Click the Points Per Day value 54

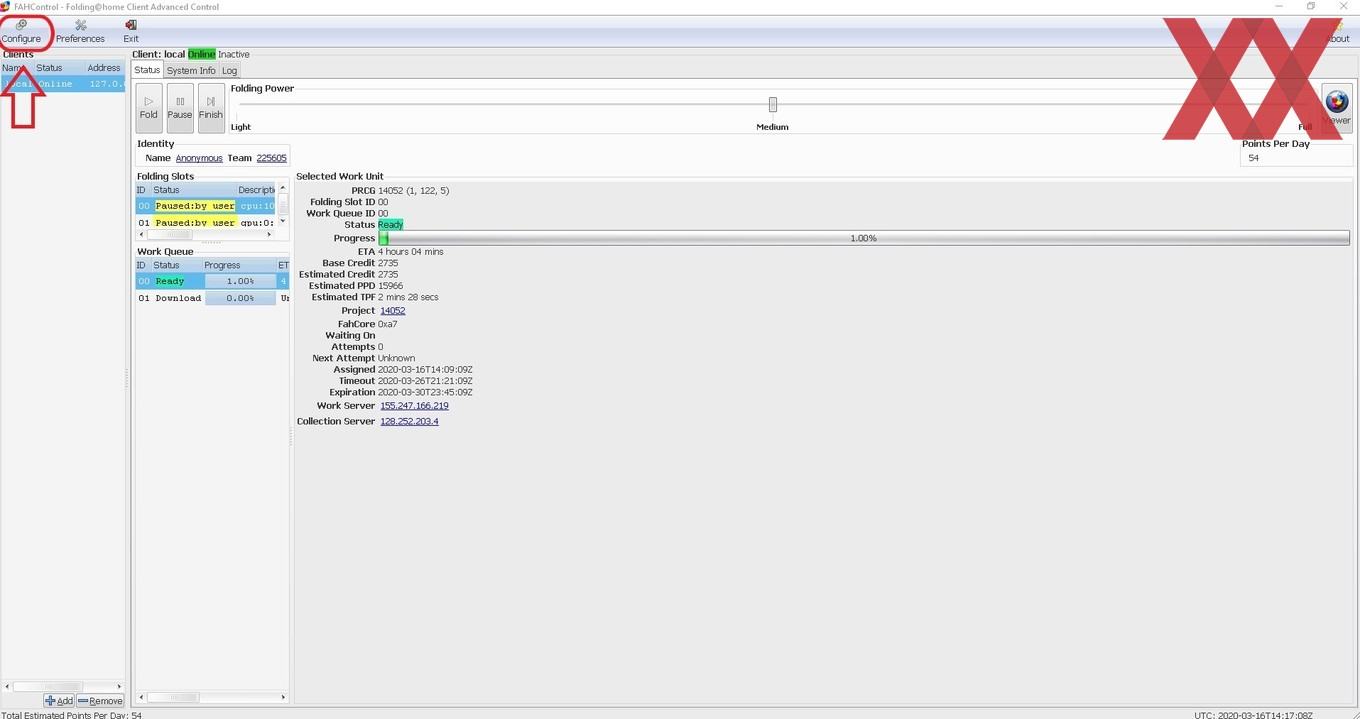click(1254, 158)
